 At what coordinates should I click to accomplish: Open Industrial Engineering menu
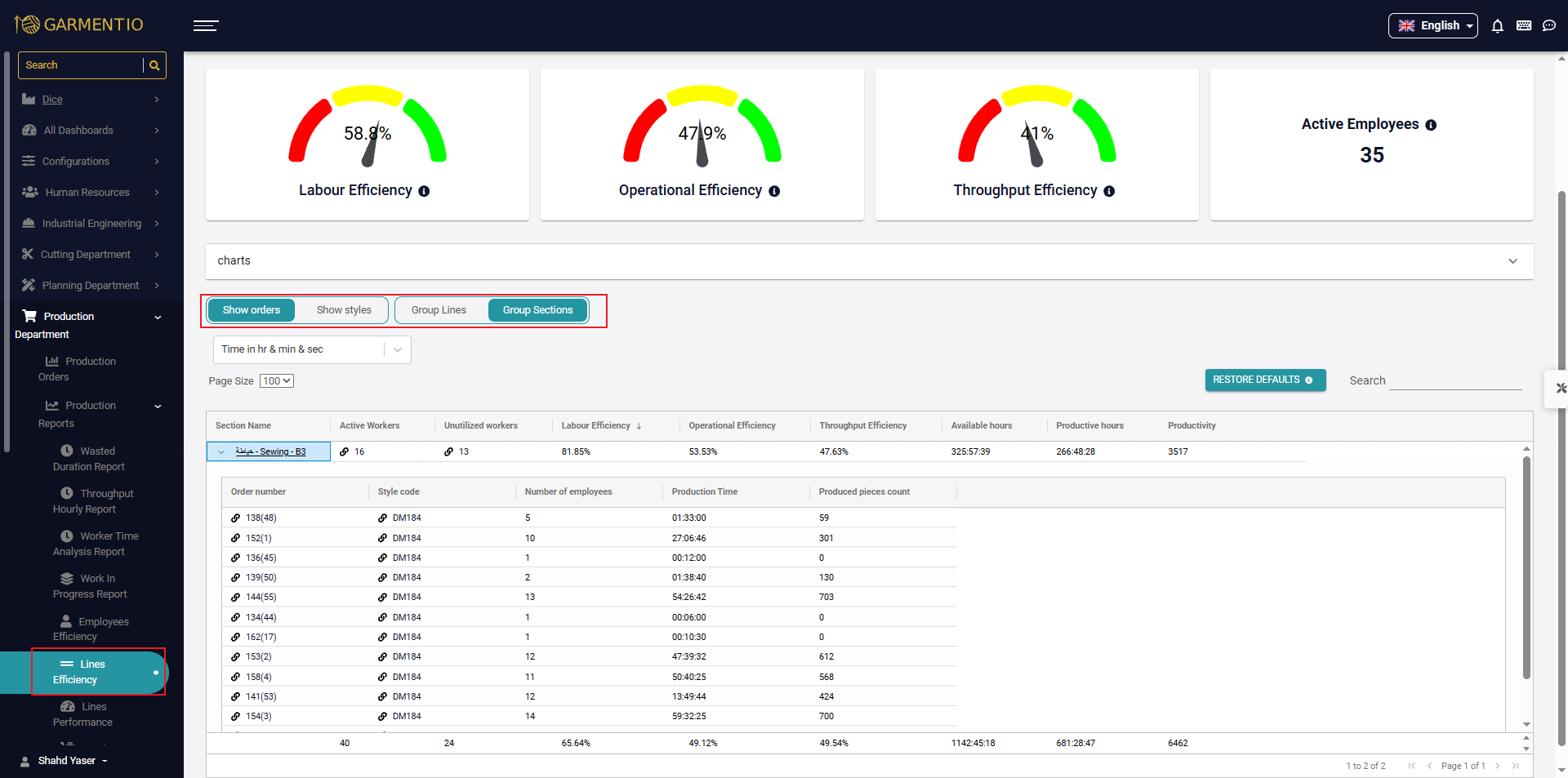(90, 224)
